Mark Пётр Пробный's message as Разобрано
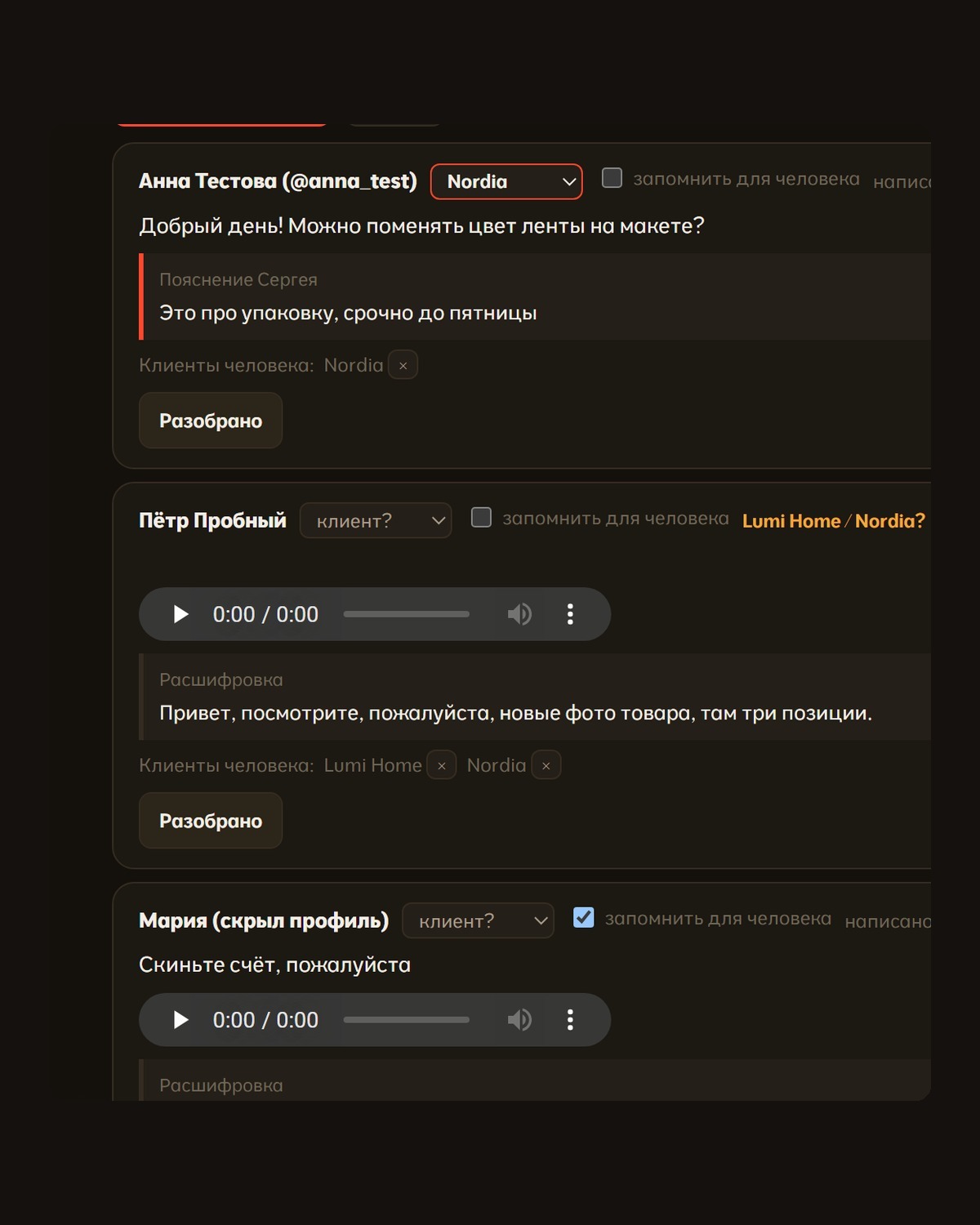 point(211,821)
